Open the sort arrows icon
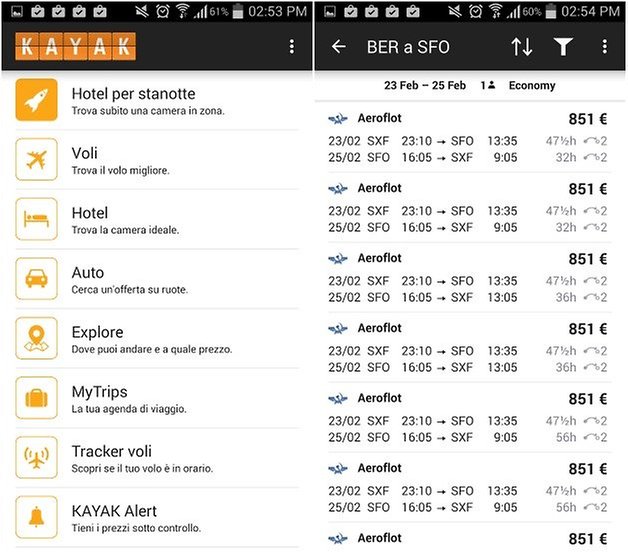628x555 pixels. point(522,47)
